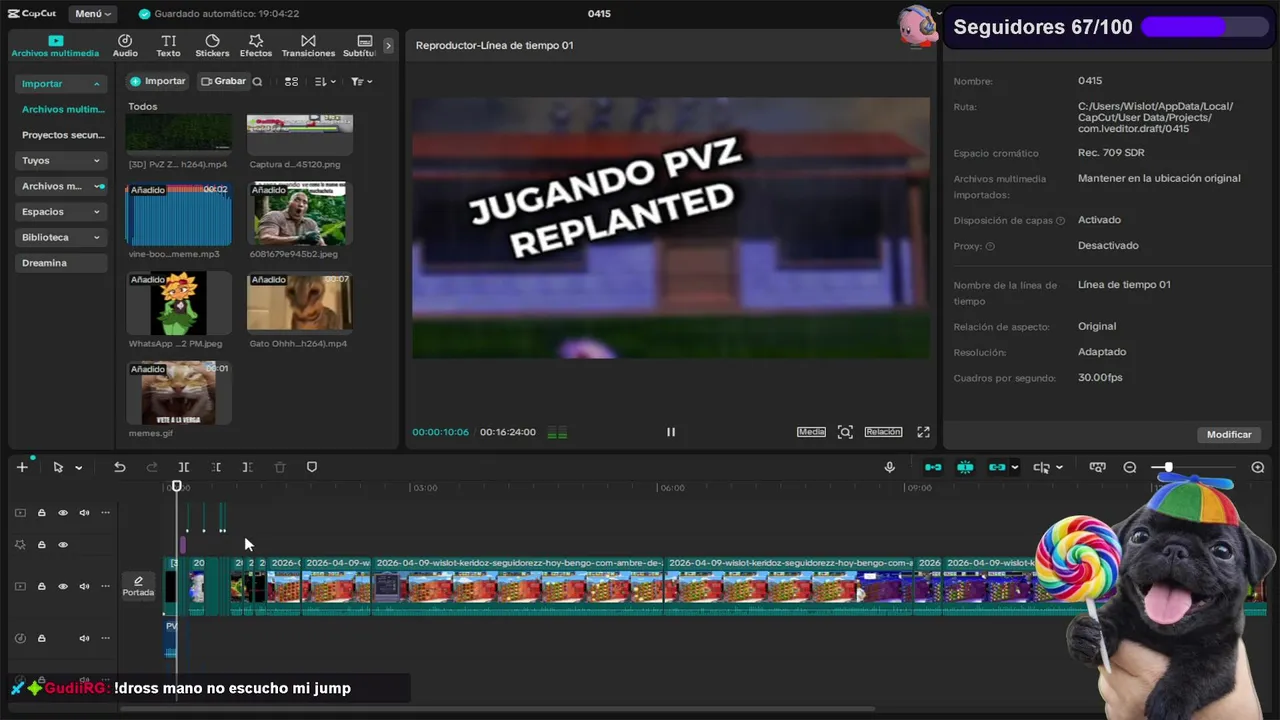1280x720 pixels.
Task: Mute the main video track
Action: point(84,586)
